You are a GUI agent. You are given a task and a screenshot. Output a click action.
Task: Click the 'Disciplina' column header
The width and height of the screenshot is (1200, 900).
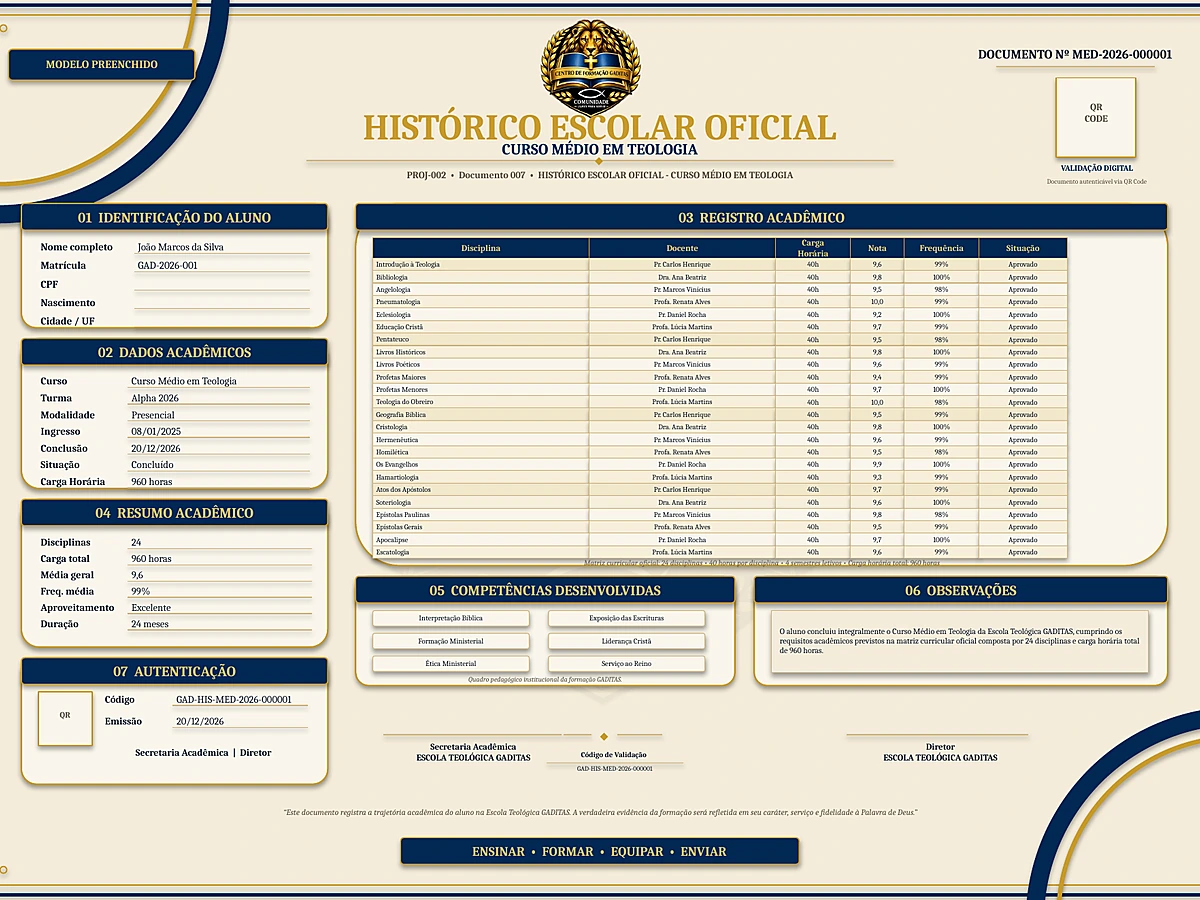pyautogui.click(x=481, y=248)
